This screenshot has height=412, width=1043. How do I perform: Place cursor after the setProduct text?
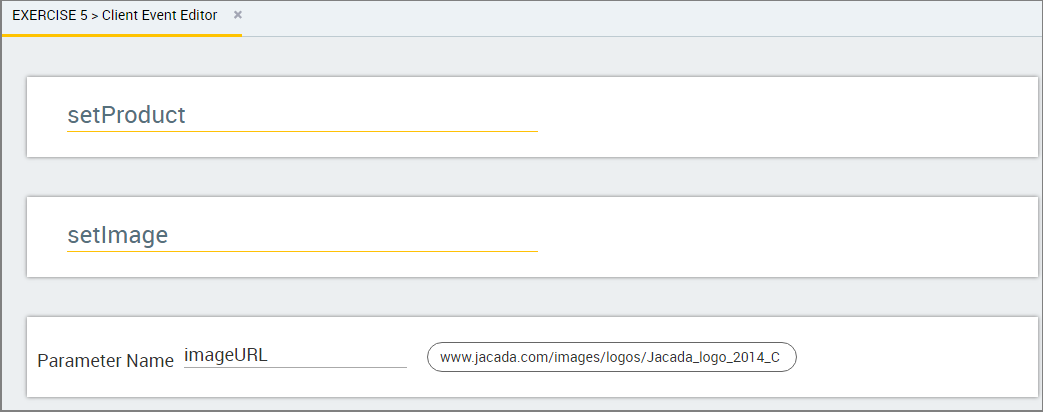(x=187, y=115)
